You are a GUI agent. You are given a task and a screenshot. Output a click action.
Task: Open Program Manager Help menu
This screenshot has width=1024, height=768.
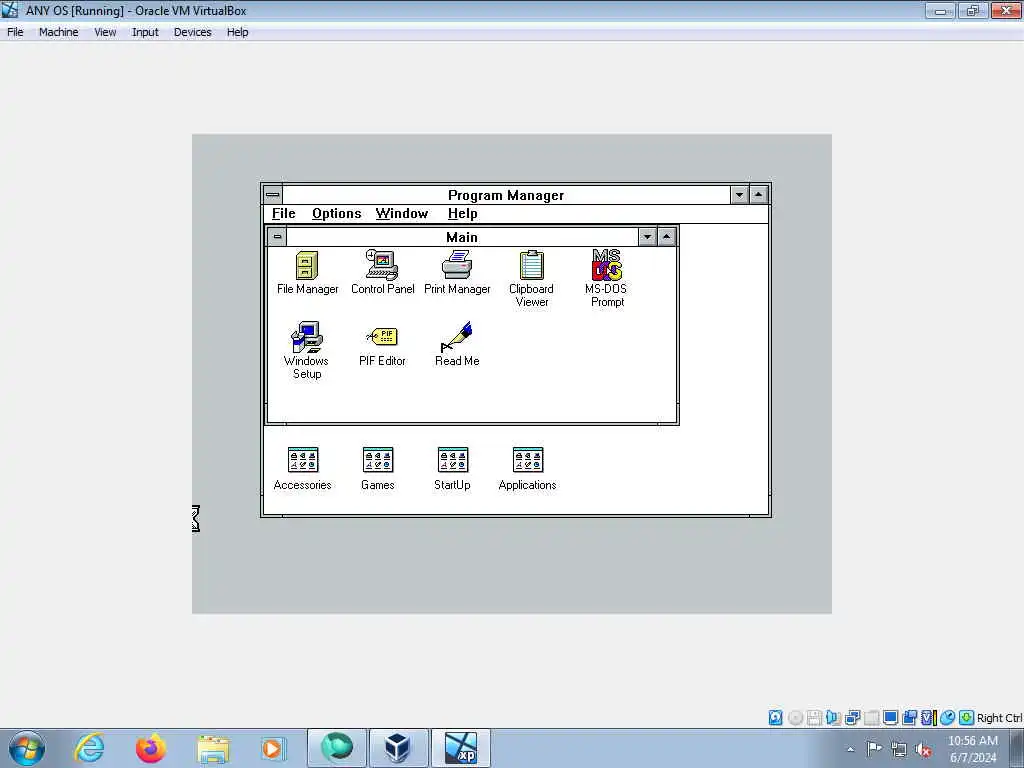[462, 214]
